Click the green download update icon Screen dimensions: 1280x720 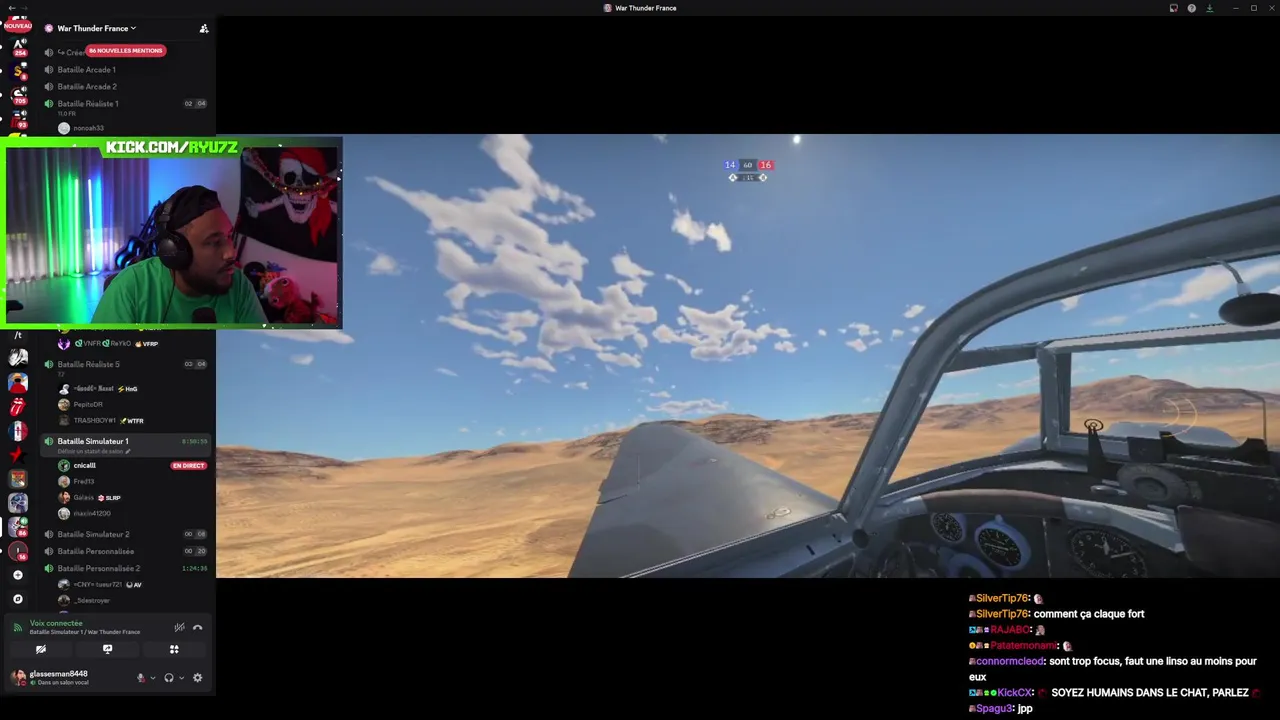click(1209, 8)
